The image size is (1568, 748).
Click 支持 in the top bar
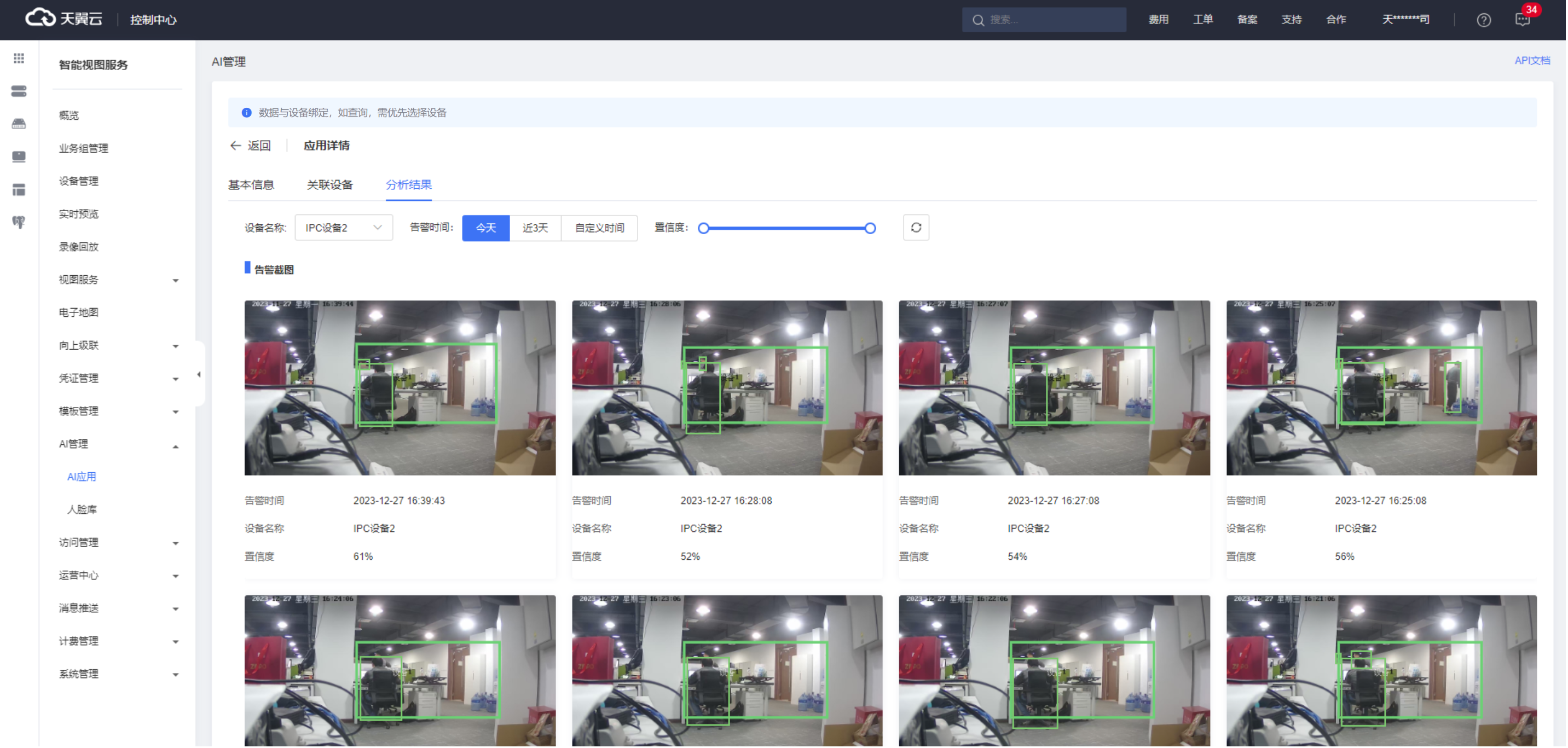coord(1292,20)
